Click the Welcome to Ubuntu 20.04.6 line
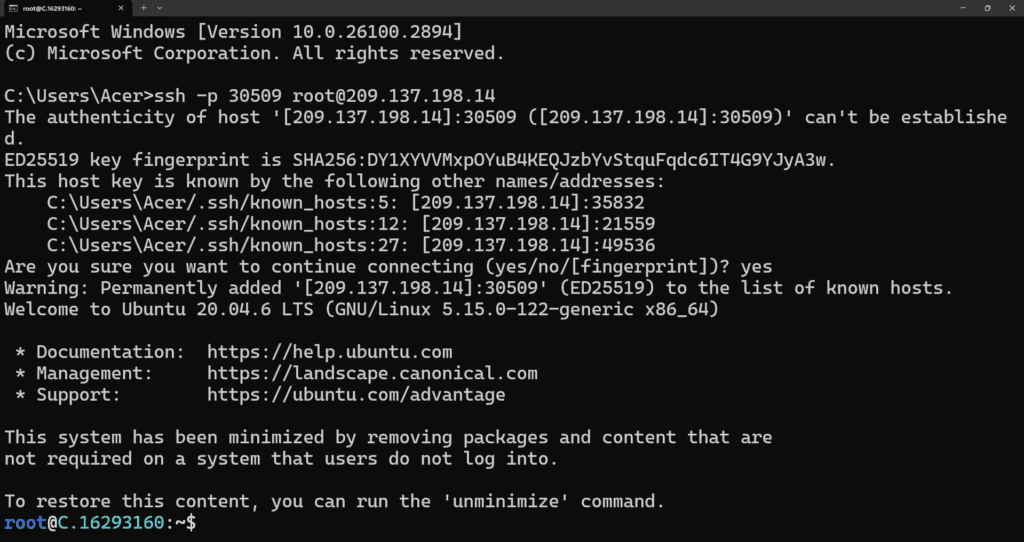Image resolution: width=1024 pixels, height=542 pixels. click(x=361, y=310)
